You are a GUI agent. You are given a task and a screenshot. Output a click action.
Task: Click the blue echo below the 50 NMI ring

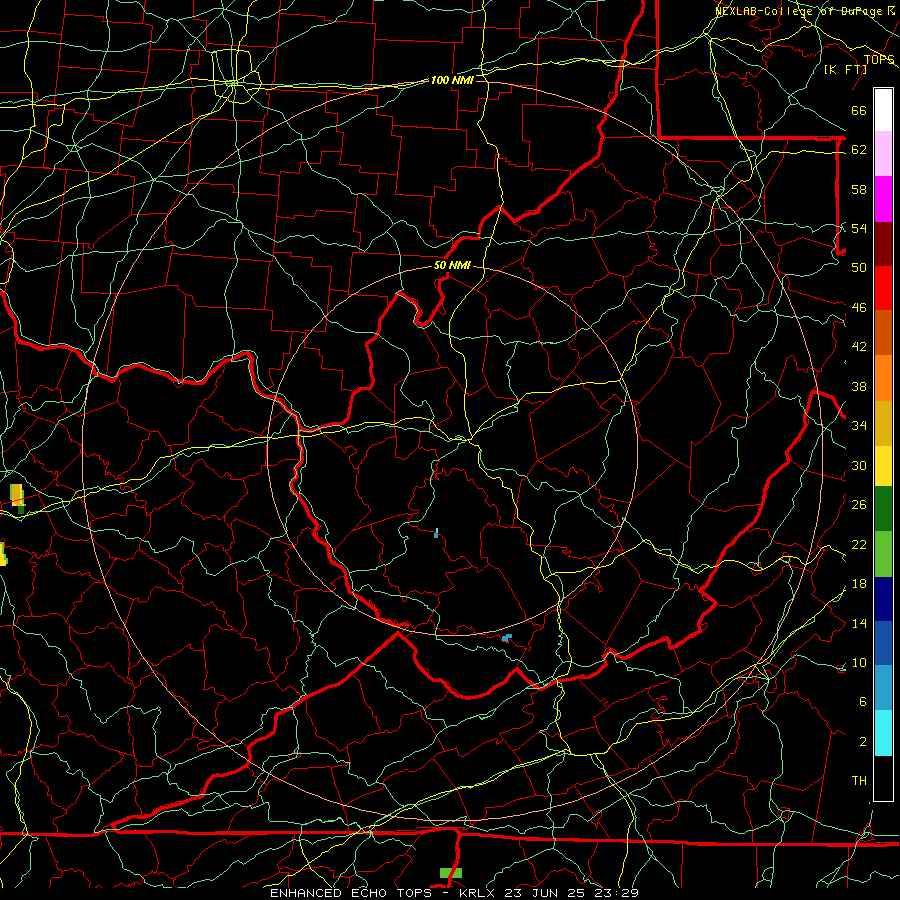(x=506, y=638)
